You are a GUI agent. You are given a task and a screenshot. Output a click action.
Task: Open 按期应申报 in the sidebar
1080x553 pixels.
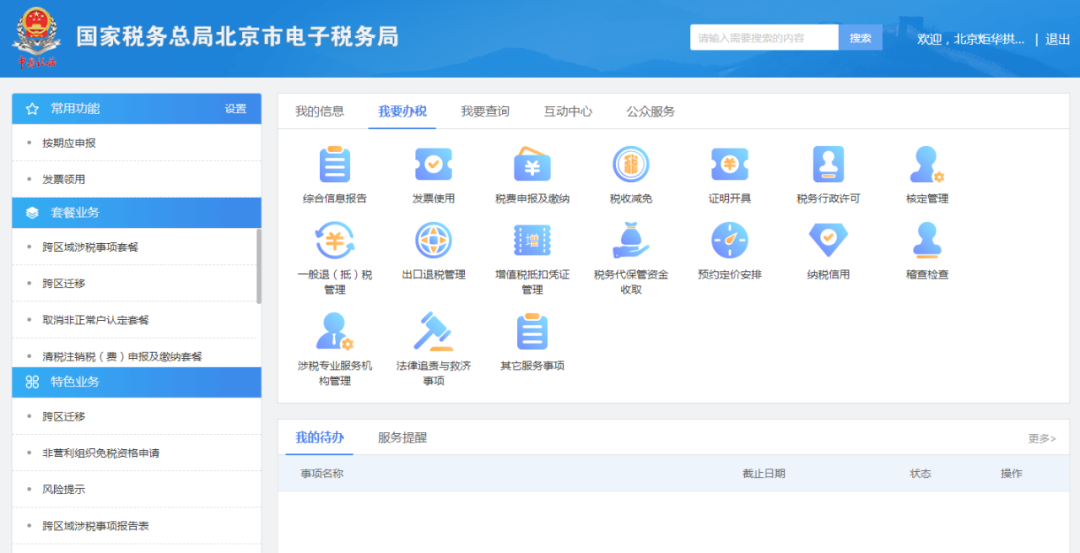[x=69, y=143]
